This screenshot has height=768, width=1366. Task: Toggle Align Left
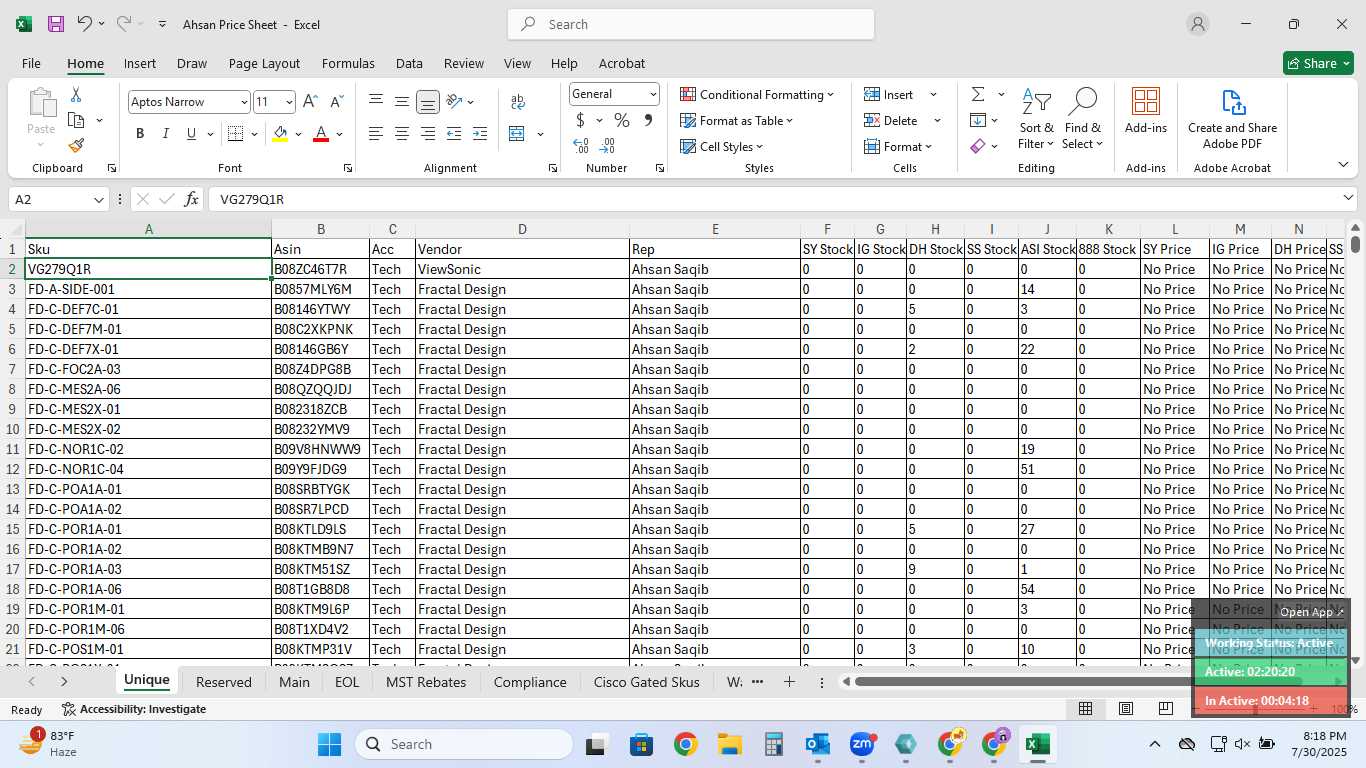(376, 134)
